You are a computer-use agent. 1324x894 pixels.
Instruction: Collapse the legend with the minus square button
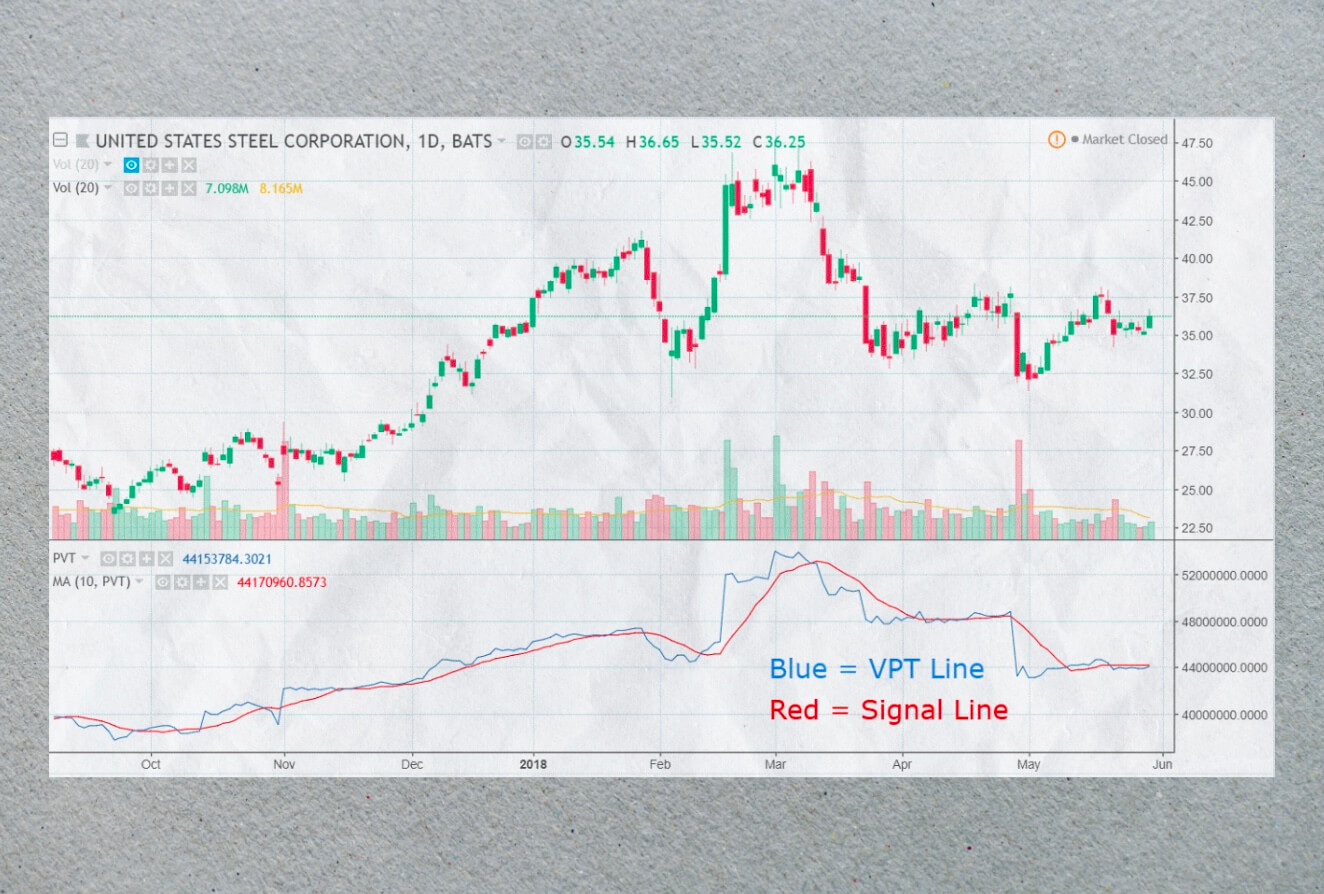(x=60, y=141)
